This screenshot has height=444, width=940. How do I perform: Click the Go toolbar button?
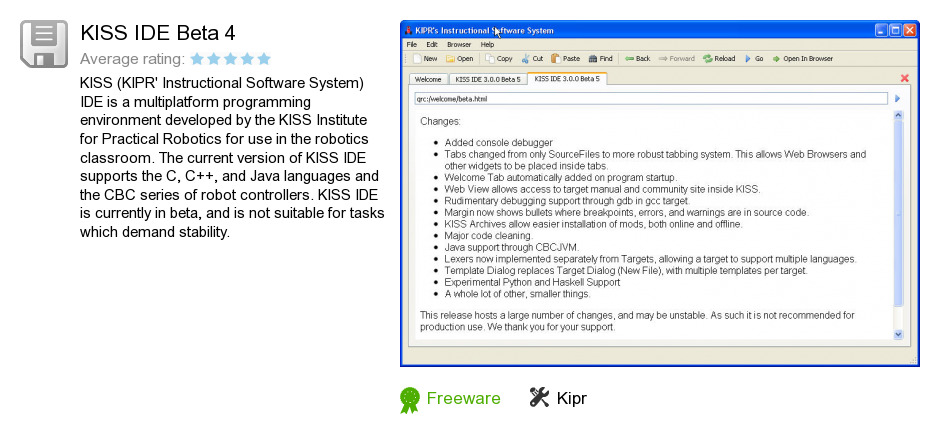click(x=754, y=59)
